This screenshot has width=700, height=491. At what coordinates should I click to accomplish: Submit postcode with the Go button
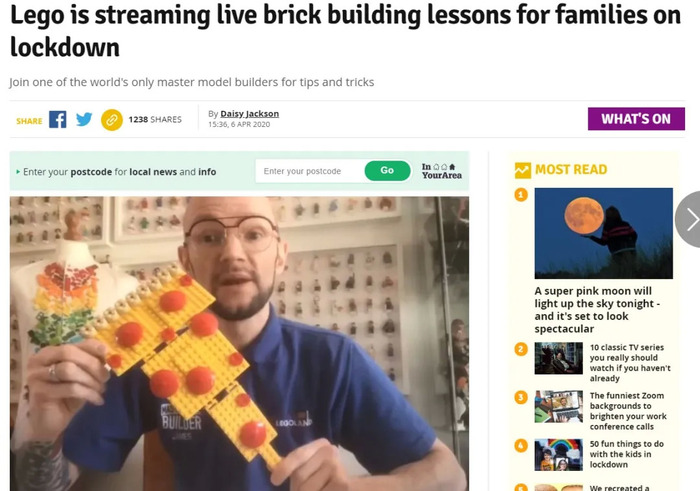pos(388,171)
